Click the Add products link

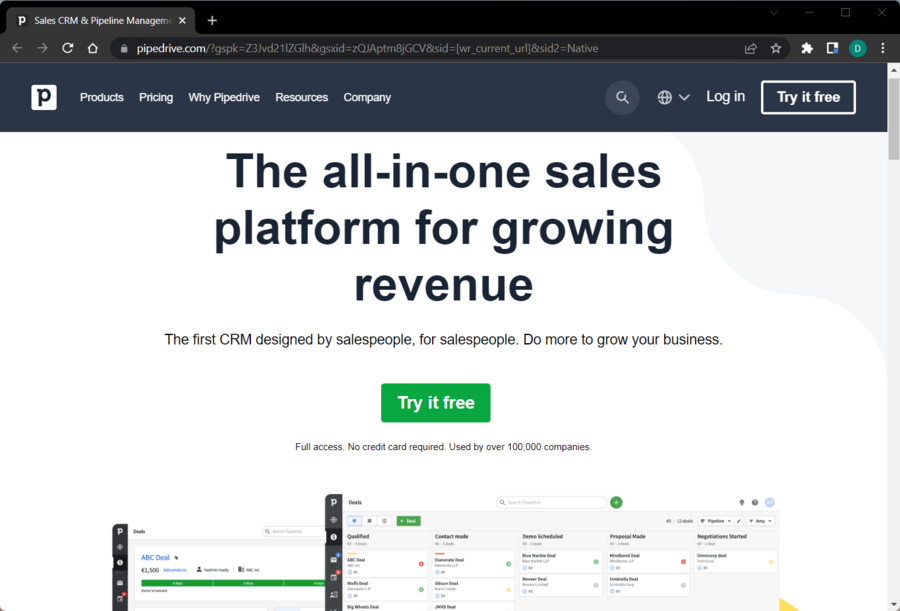point(175,570)
